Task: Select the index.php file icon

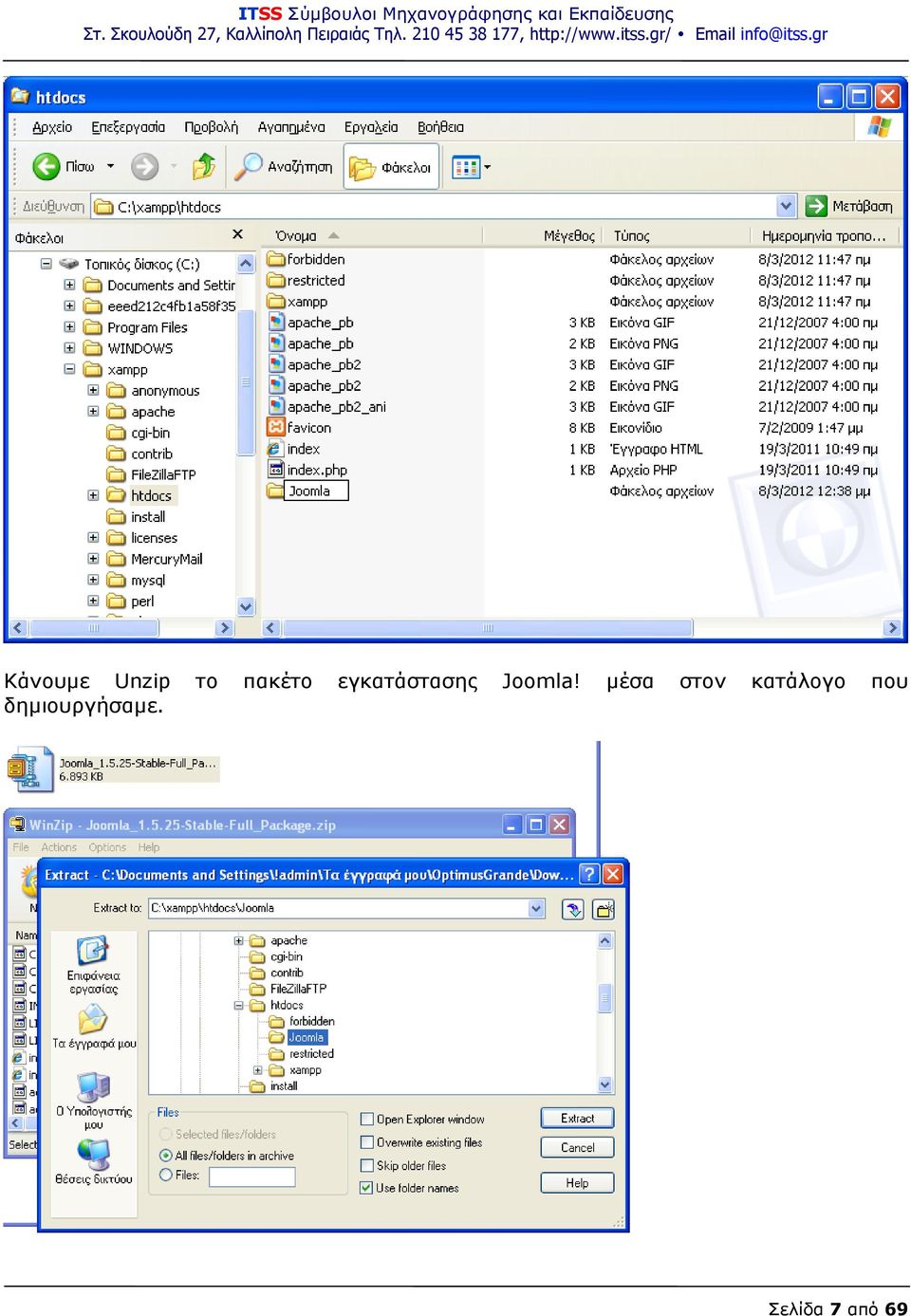Action: click(276, 470)
